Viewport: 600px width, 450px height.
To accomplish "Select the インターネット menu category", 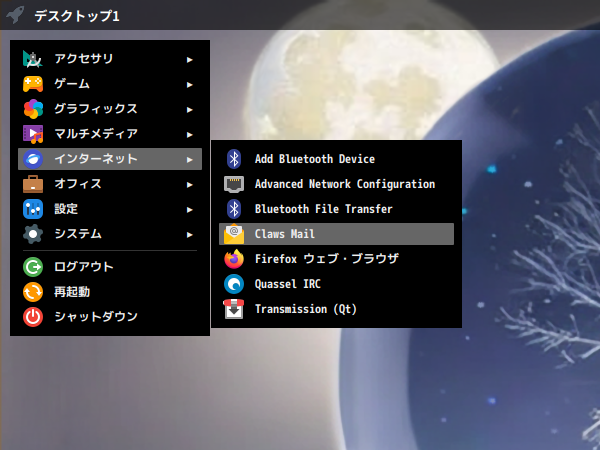I will pos(110,159).
